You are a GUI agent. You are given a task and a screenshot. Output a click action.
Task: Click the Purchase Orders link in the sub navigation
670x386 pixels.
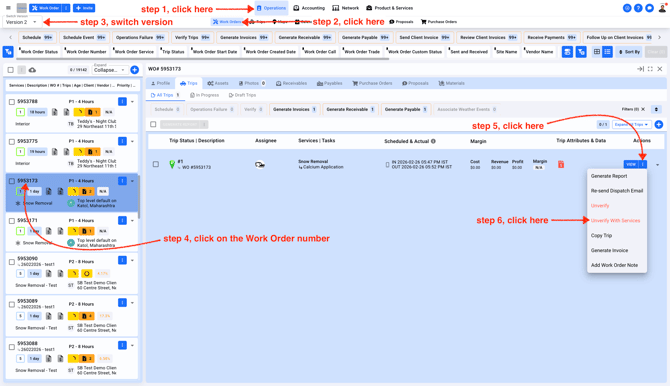tap(439, 22)
